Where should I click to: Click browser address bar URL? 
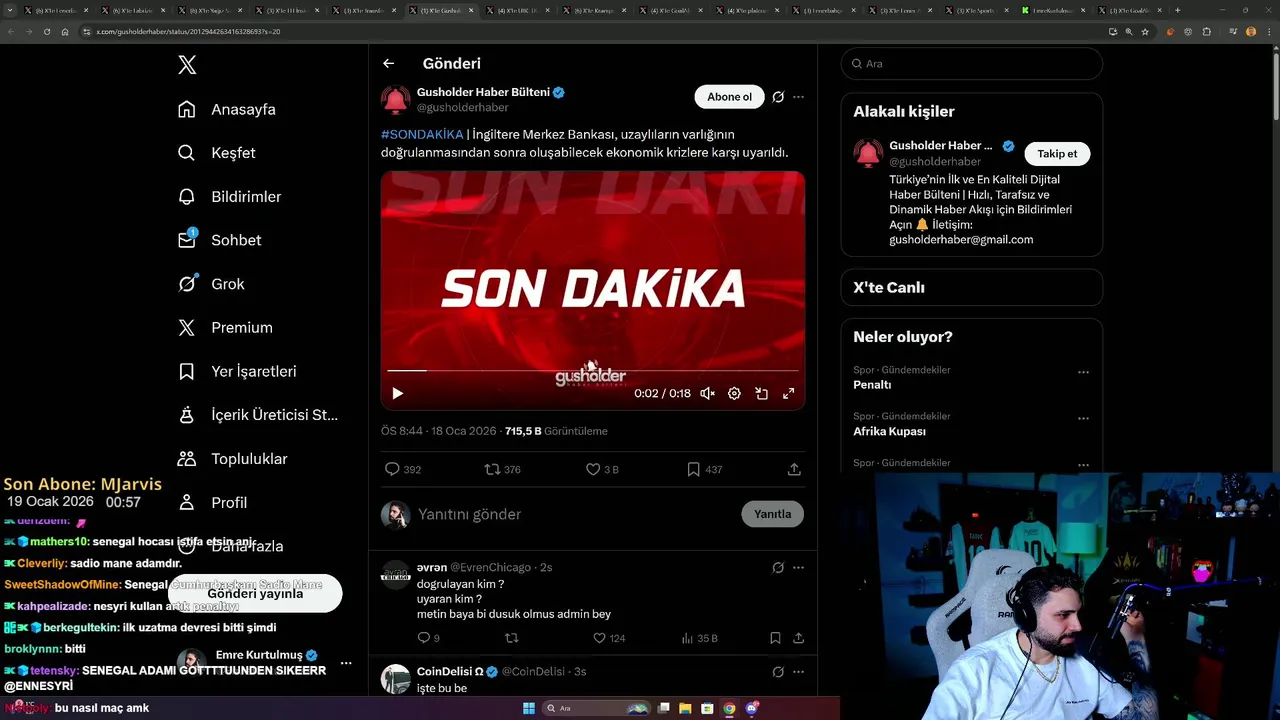[x=187, y=31]
